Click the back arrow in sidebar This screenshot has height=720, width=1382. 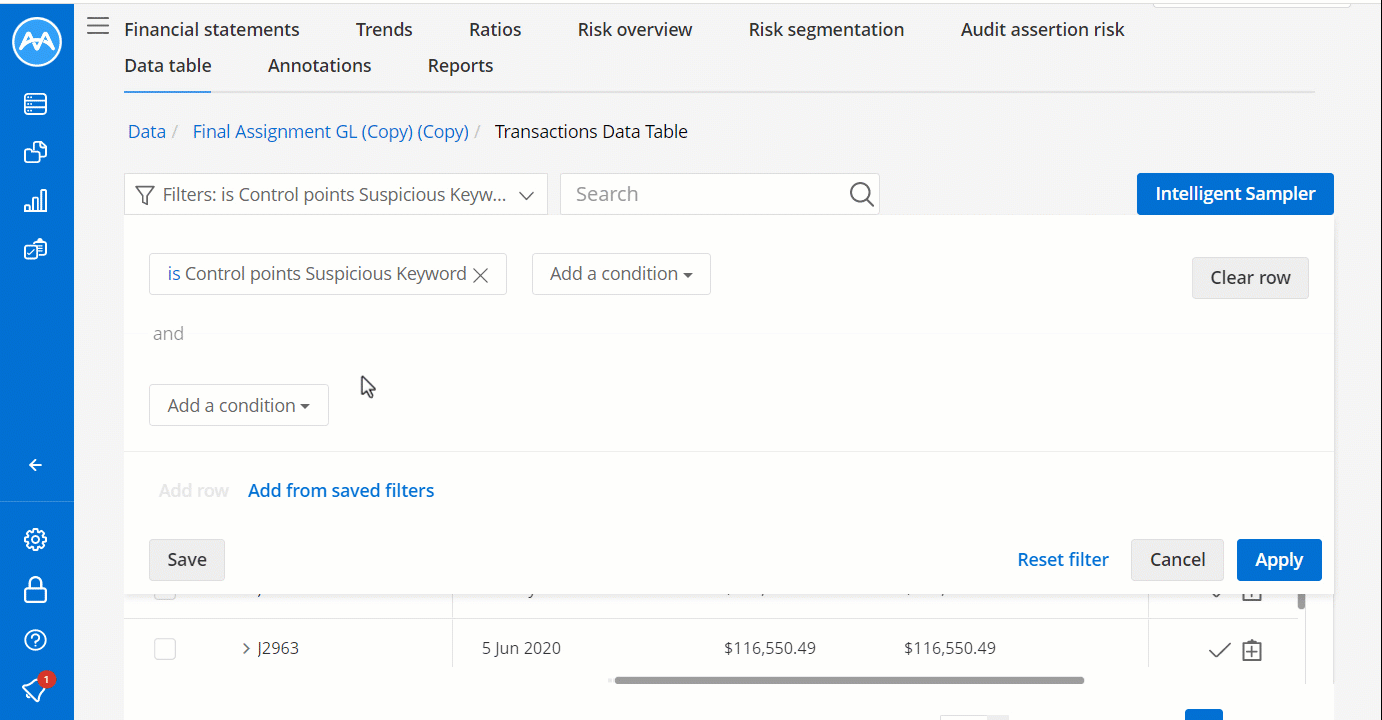[36, 465]
